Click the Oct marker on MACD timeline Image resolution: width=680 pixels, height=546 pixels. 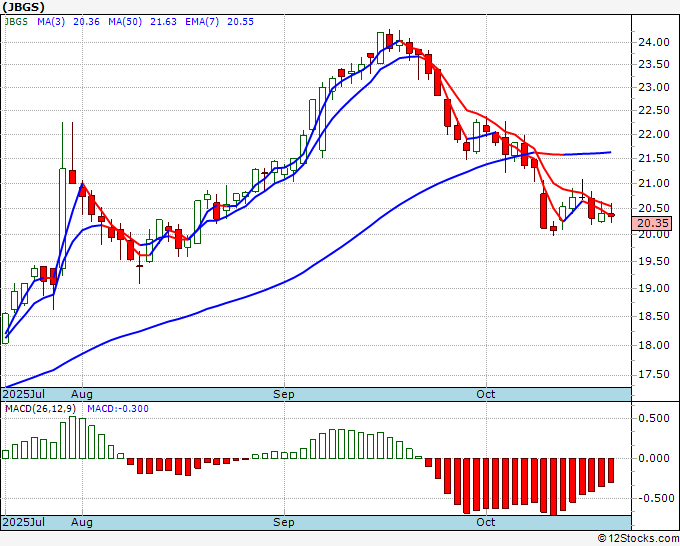[x=486, y=522]
